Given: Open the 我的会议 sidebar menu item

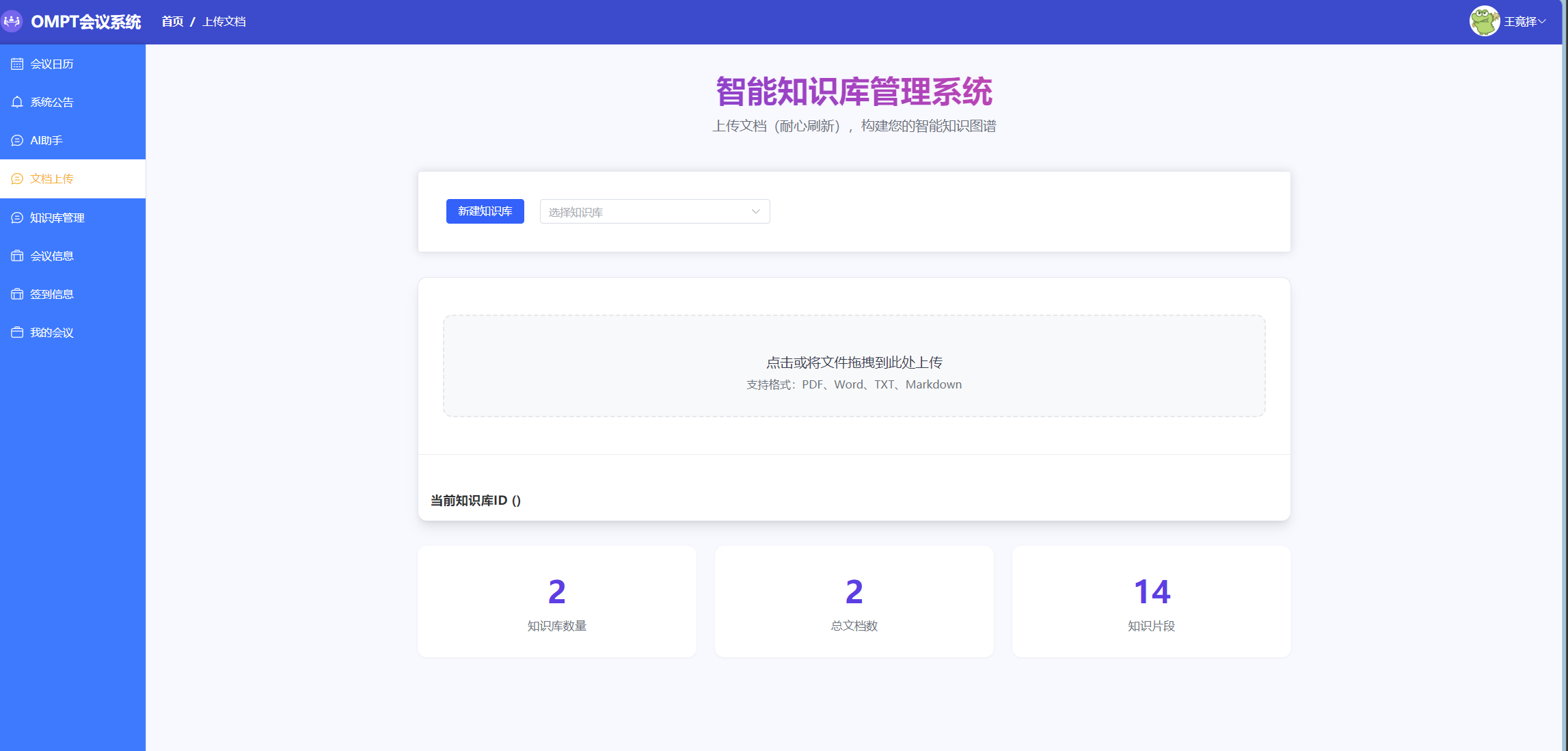Looking at the screenshot, I should pyautogui.click(x=52, y=332).
